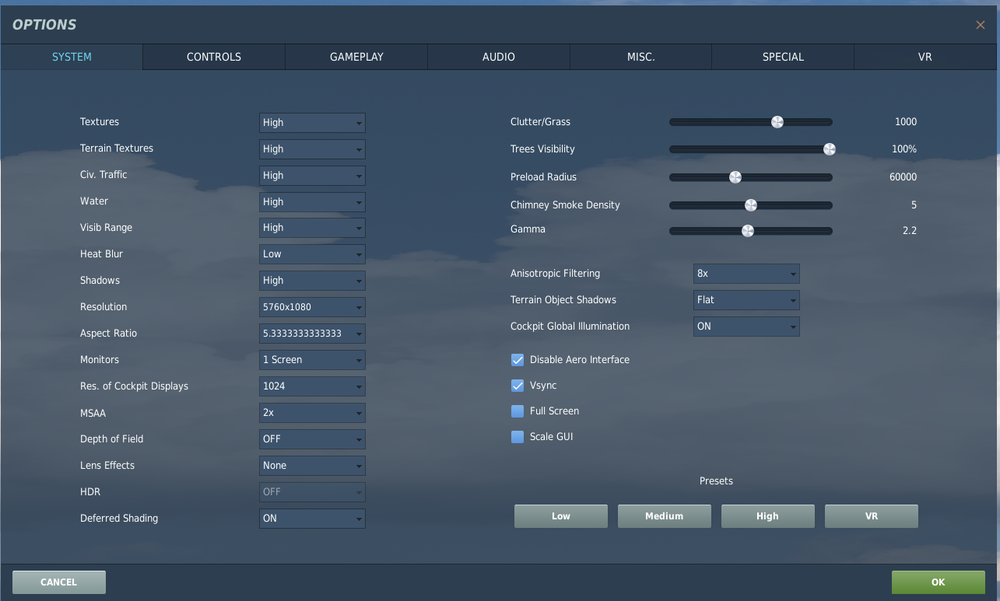
Task: Expand Res. of Cockpit Displays dropdown
Action: (312, 386)
